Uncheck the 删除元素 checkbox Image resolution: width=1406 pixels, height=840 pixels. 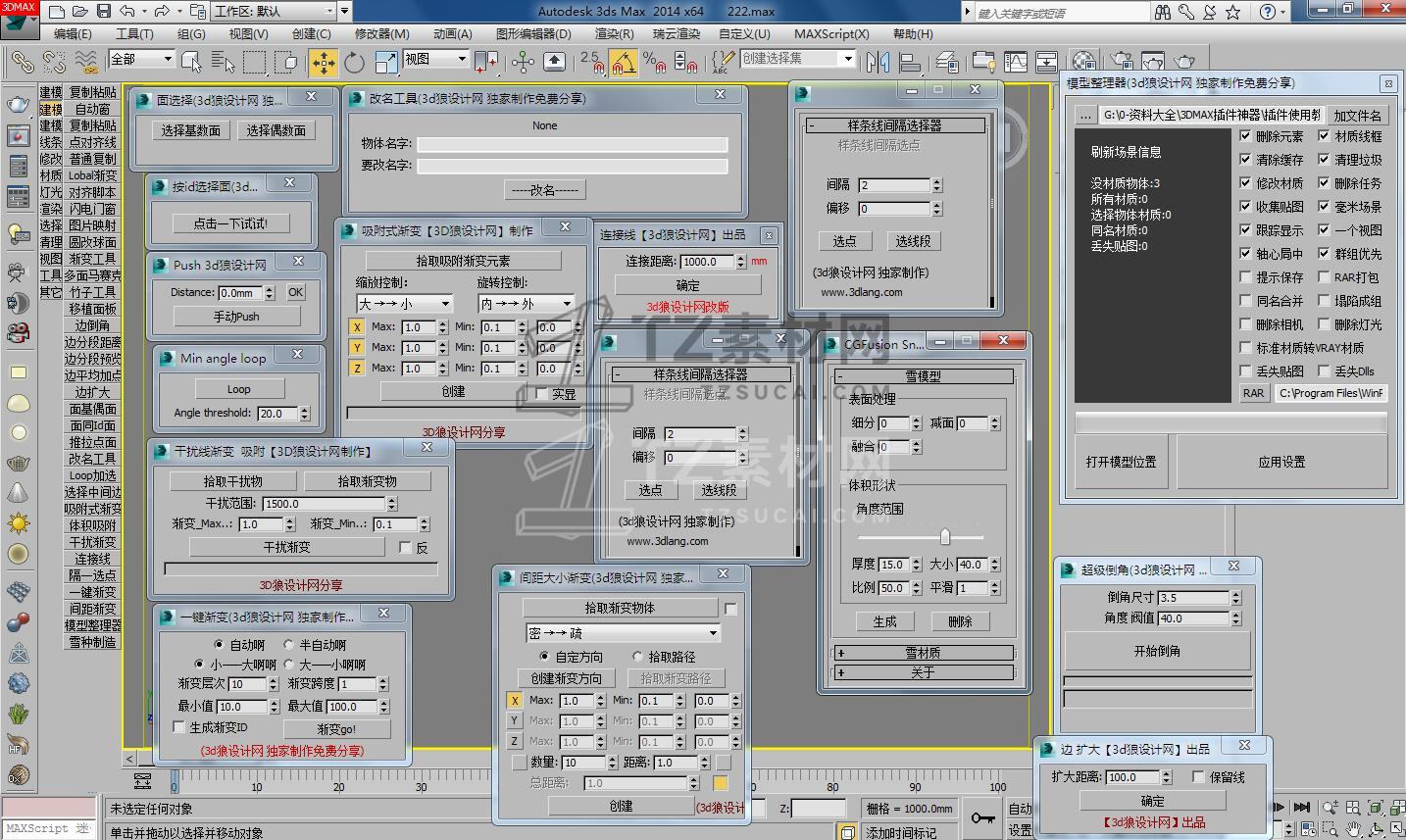coord(1245,136)
